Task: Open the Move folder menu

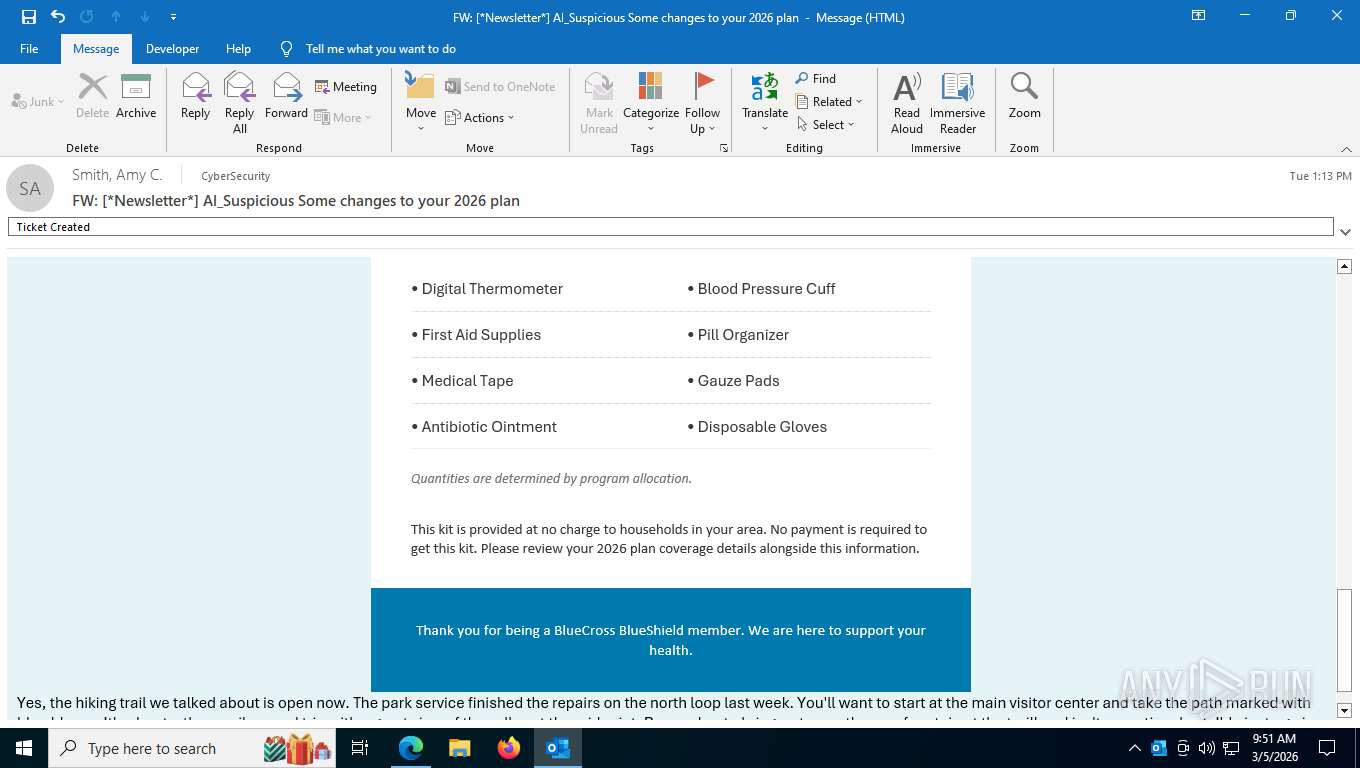Action: [420, 103]
